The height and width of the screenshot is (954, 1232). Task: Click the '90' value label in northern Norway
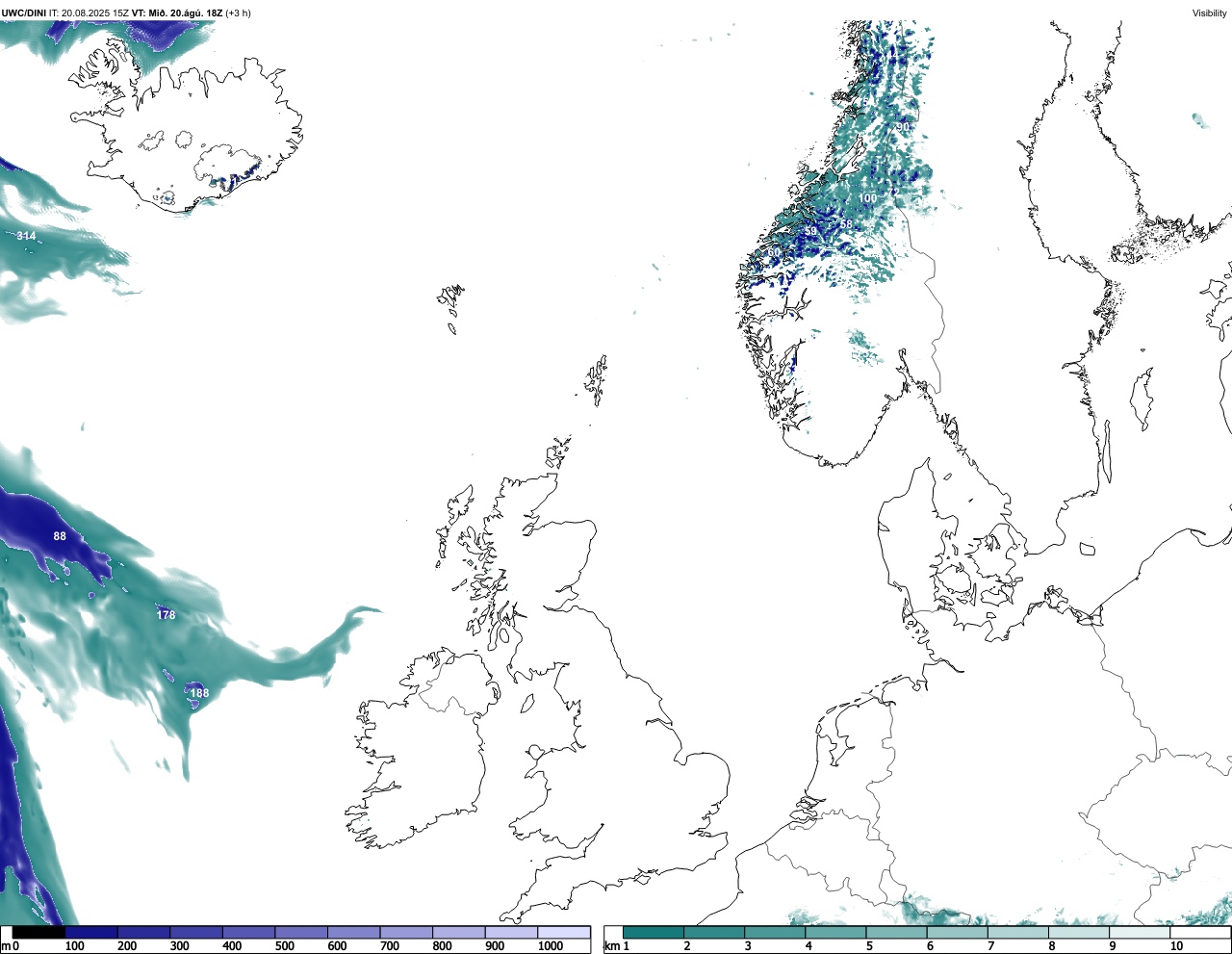pyautogui.click(x=903, y=127)
